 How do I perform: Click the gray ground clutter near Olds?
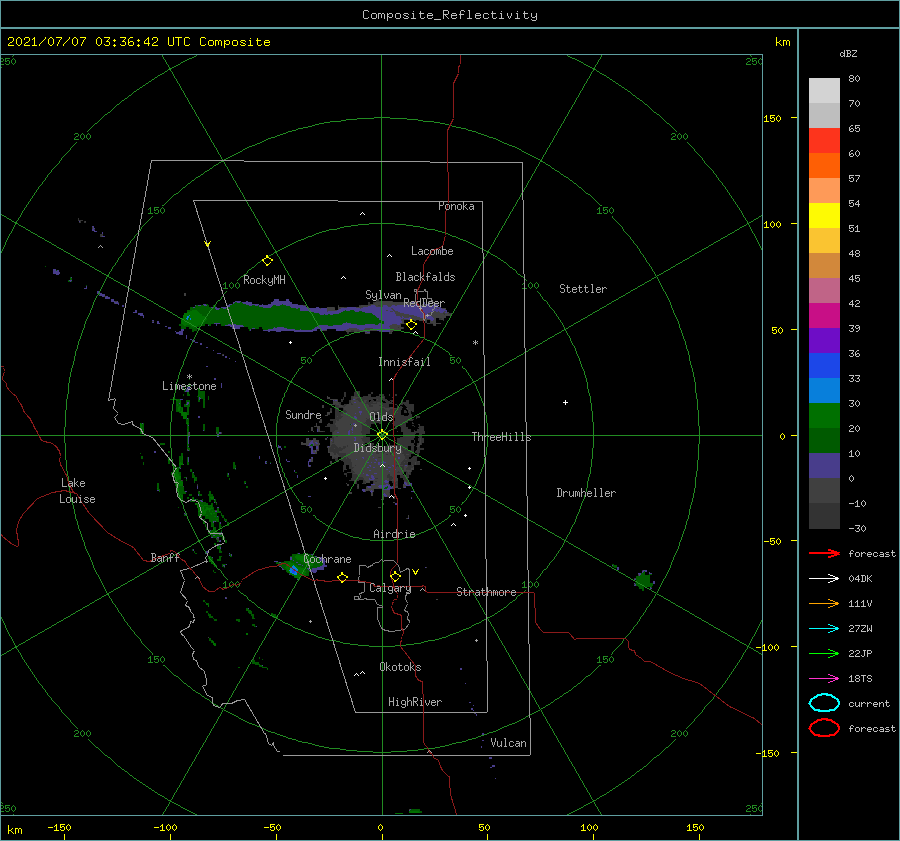coord(376,442)
